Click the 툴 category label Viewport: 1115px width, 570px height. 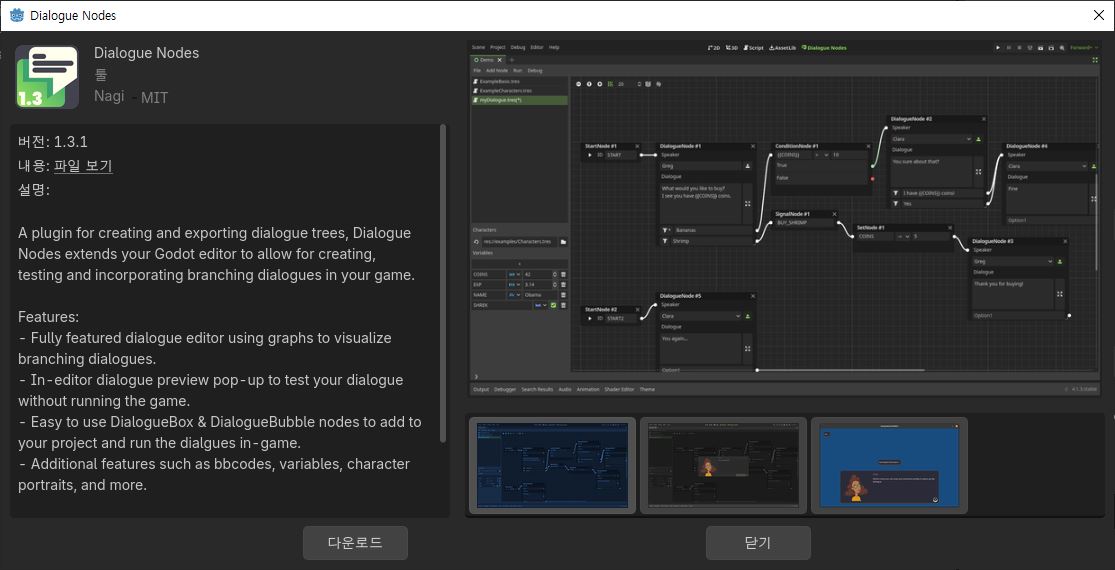tap(100, 75)
